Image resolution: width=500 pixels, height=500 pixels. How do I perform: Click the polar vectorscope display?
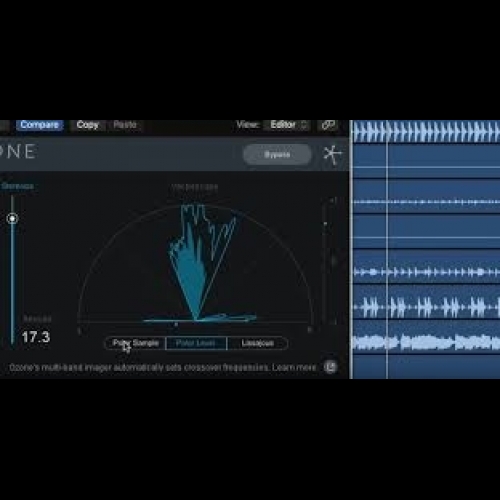pyautogui.click(x=196, y=263)
